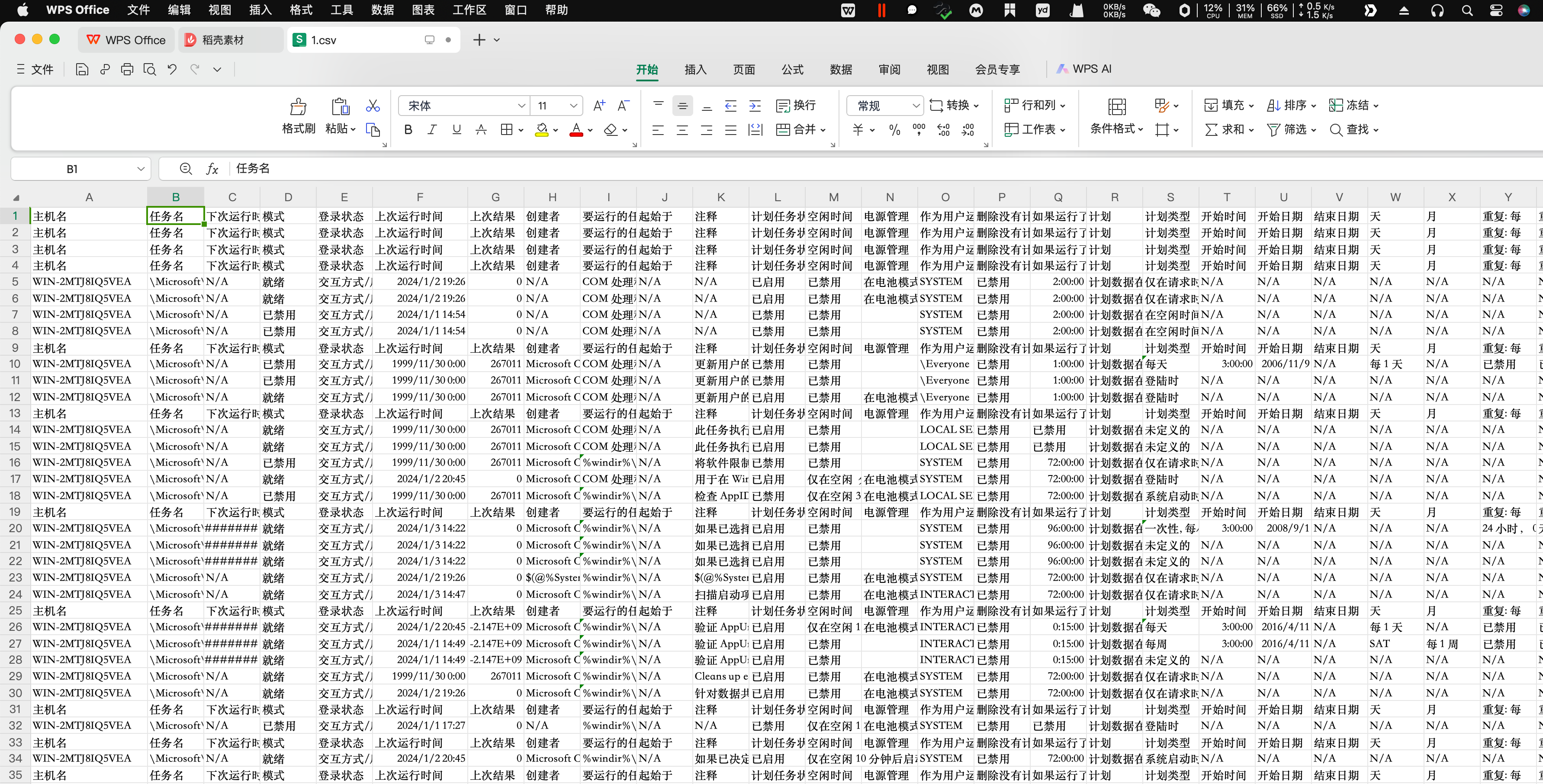1543x784 pixels.
Task: Click the scissors Cut icon
Action: click(373, 106)
